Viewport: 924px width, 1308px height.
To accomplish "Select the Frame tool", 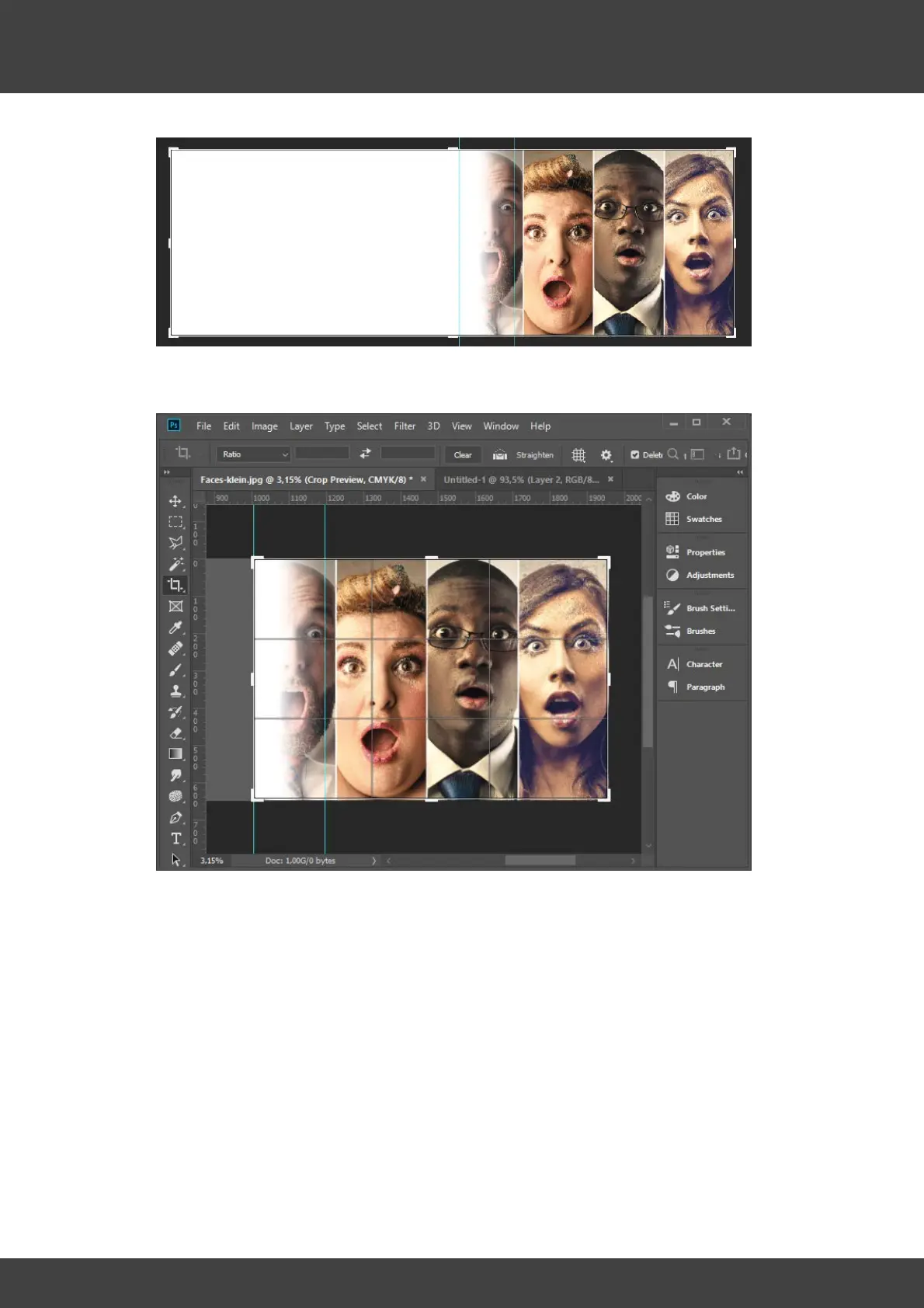I will [175, 607].
